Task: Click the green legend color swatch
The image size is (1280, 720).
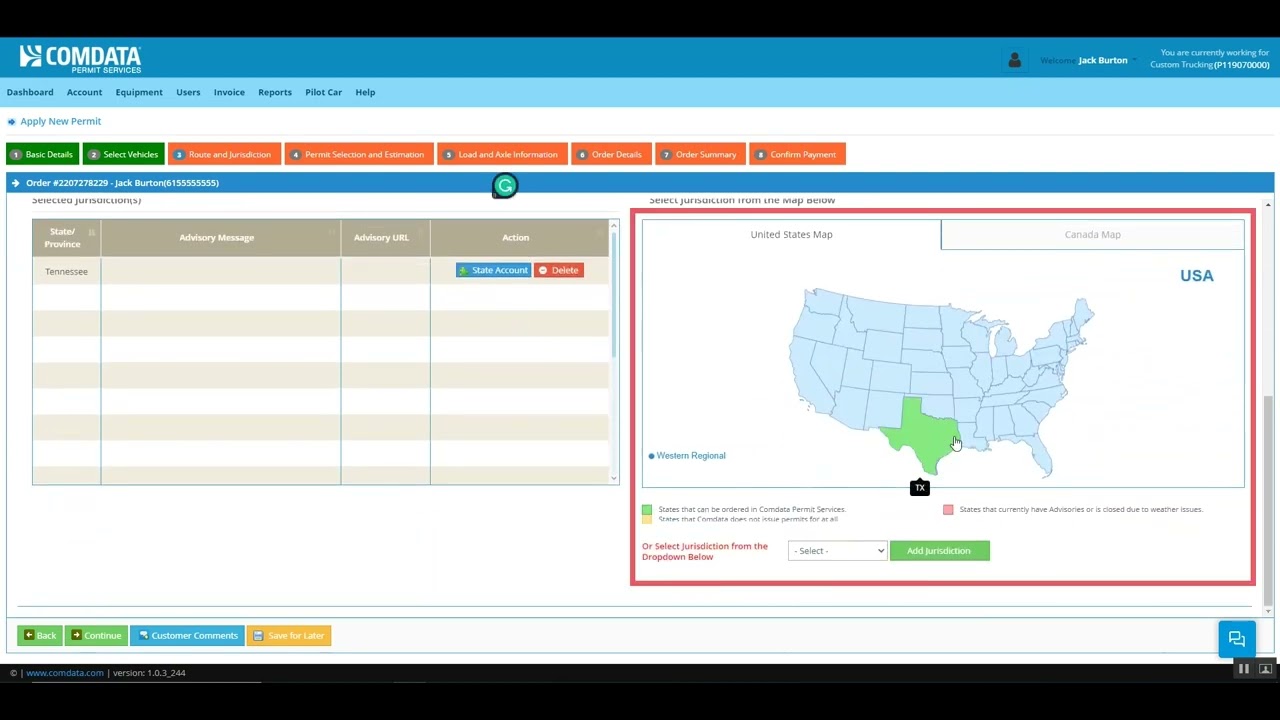Action: coord(647,510)
